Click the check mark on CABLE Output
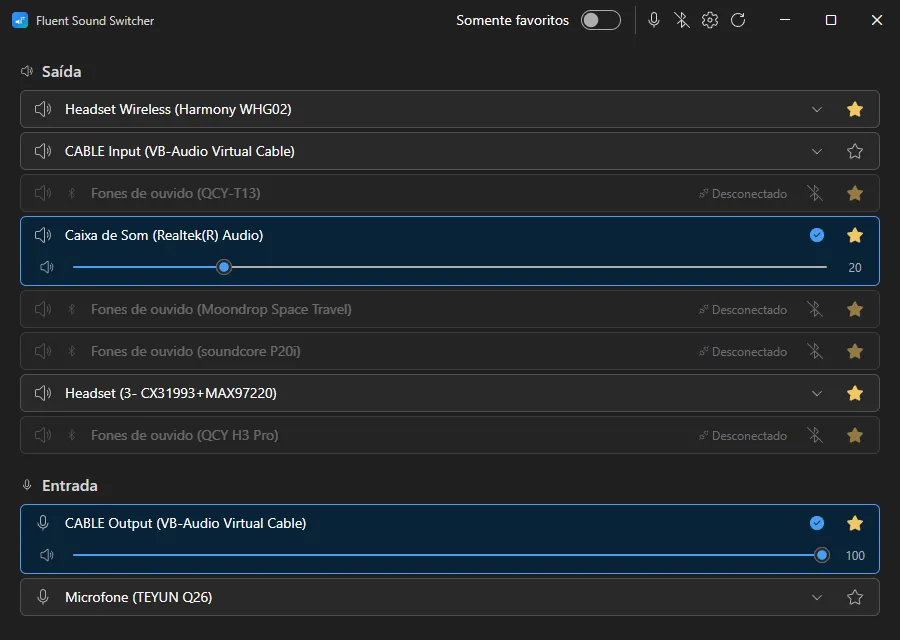 point(817,523)
